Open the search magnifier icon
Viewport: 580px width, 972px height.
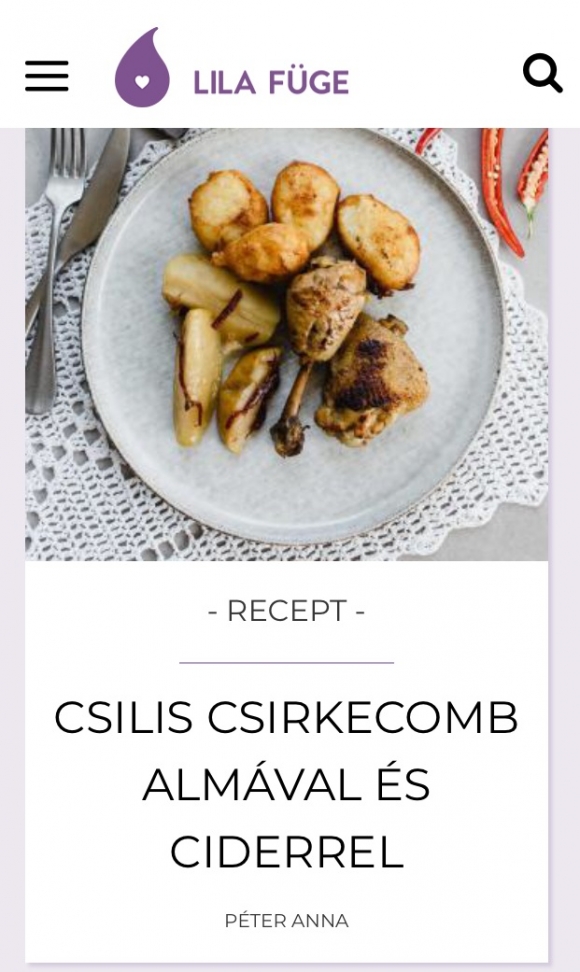tap(542, 73)
